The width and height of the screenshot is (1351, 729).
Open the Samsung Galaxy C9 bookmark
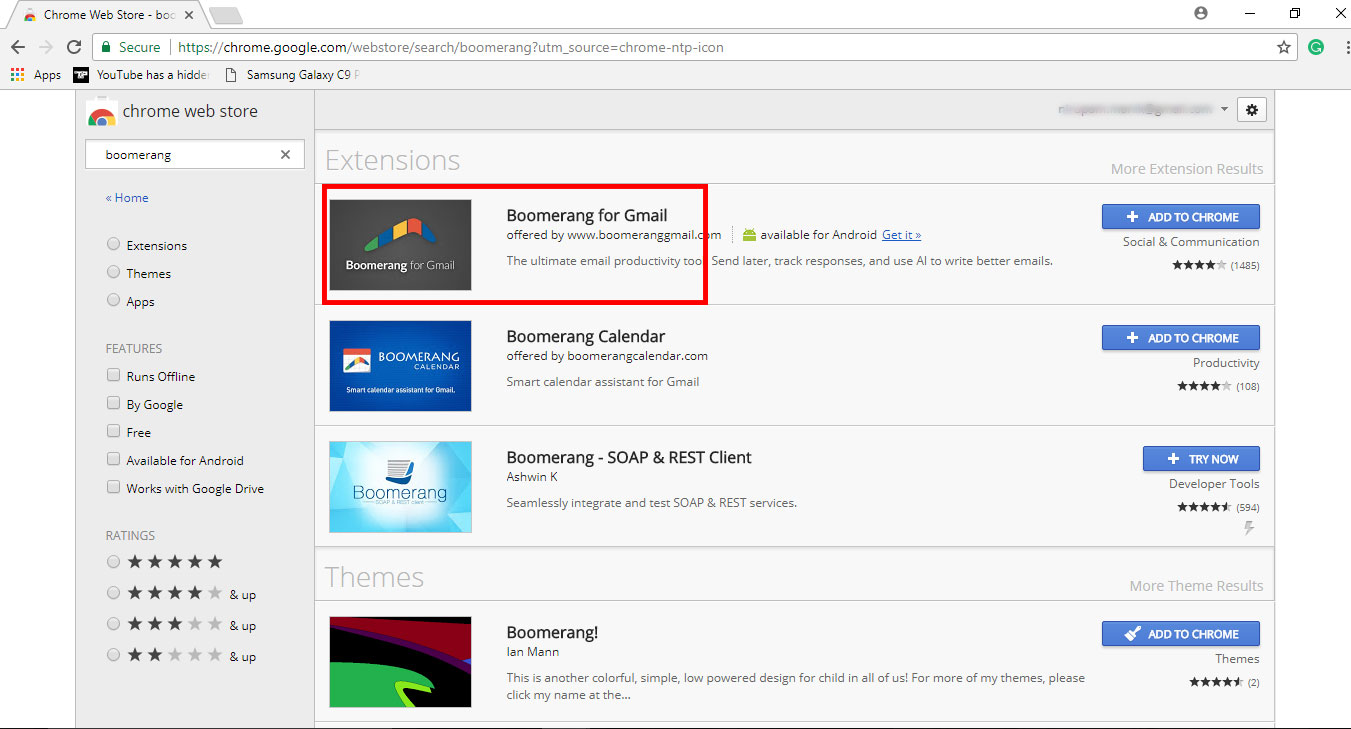point(292,75)
